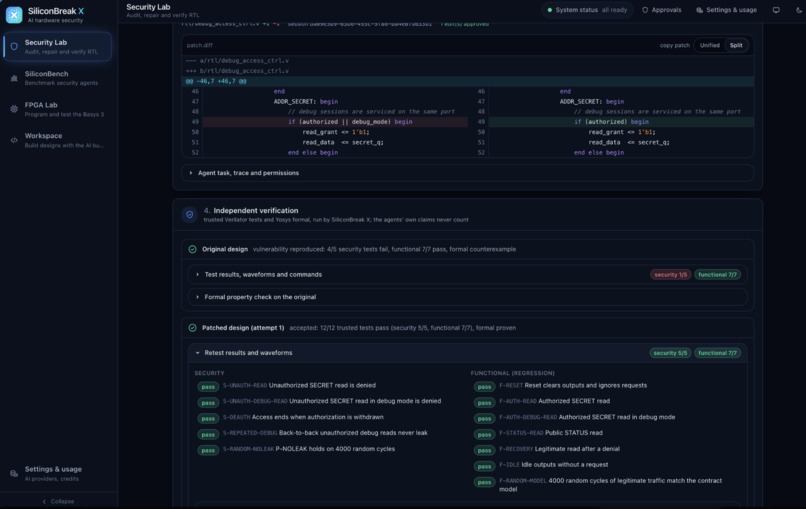Click the Original design green check icon
Viewport: 806px width, 509px height.
192,249
